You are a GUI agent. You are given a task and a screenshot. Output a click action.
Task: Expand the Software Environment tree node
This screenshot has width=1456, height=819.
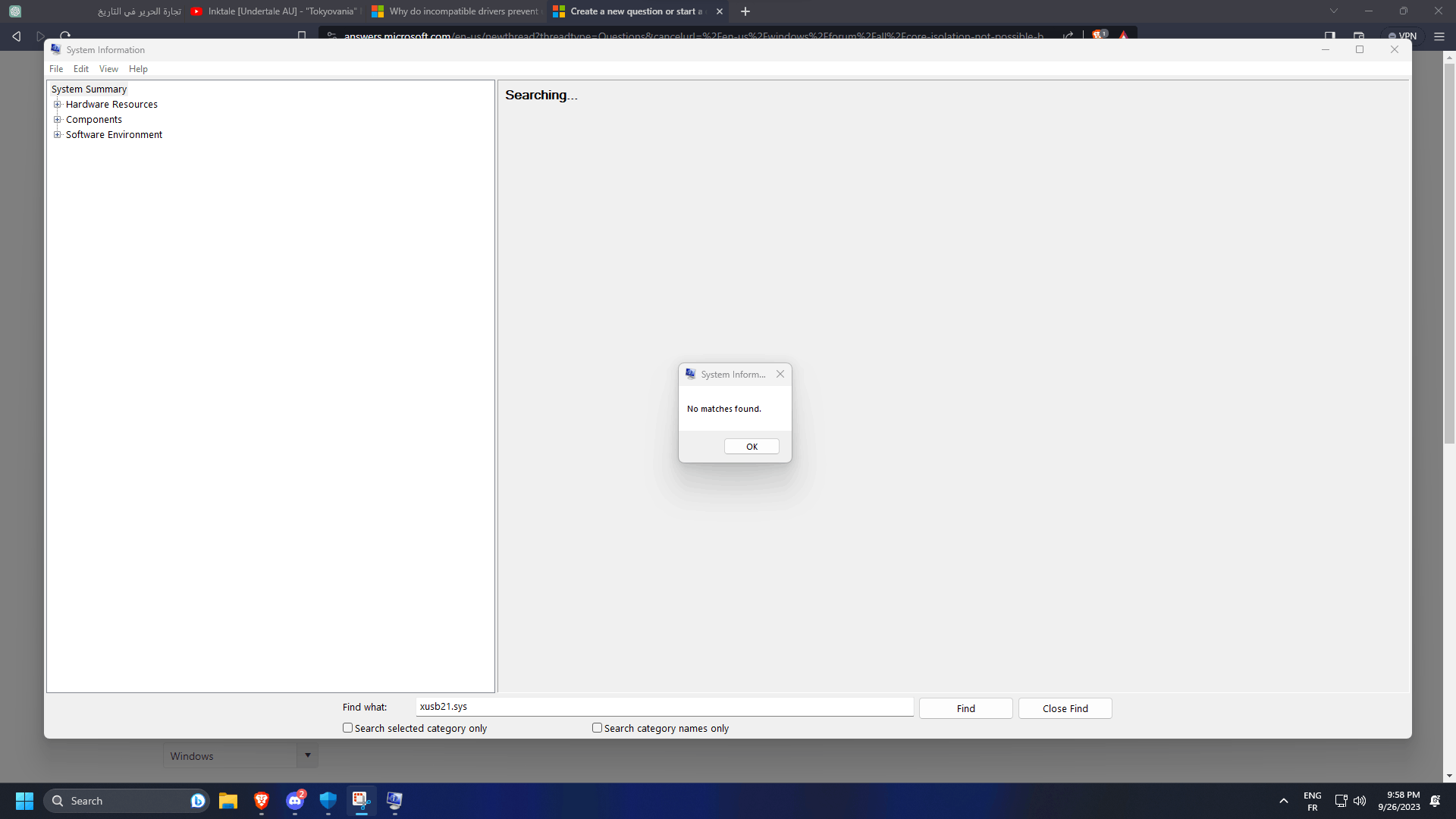pos(57,135)
